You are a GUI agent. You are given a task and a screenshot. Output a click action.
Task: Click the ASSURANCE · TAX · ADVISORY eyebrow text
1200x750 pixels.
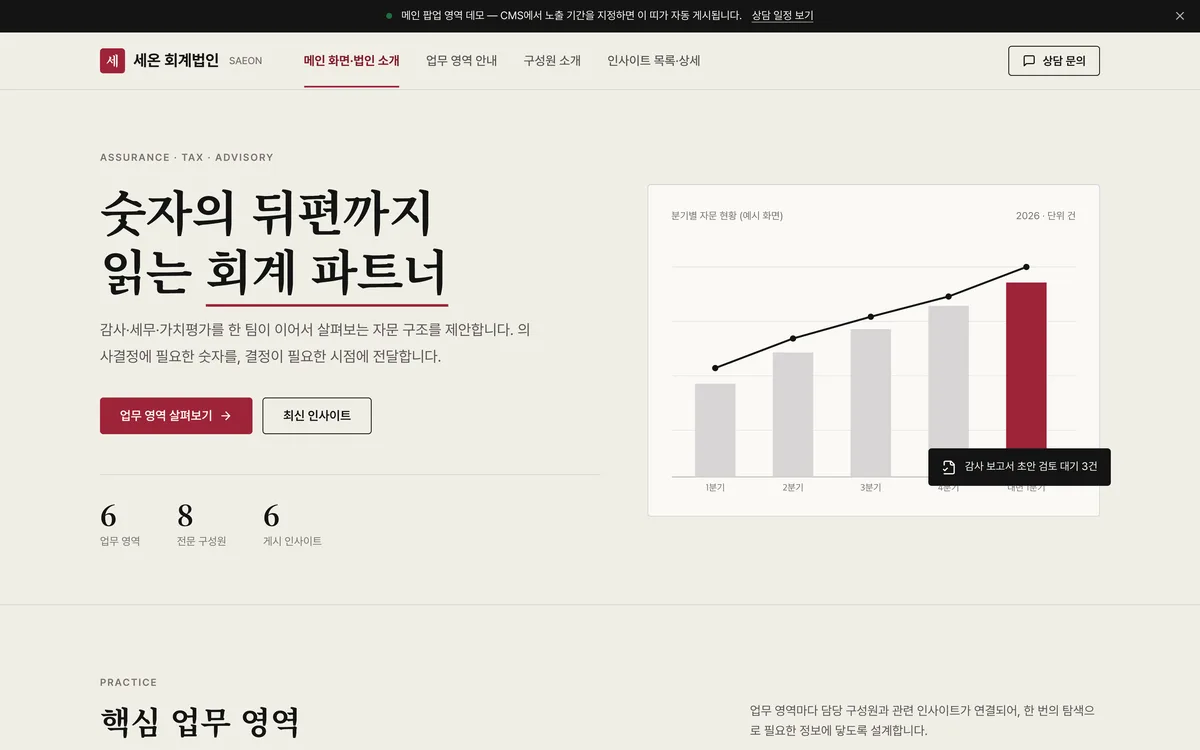[187, 157]
